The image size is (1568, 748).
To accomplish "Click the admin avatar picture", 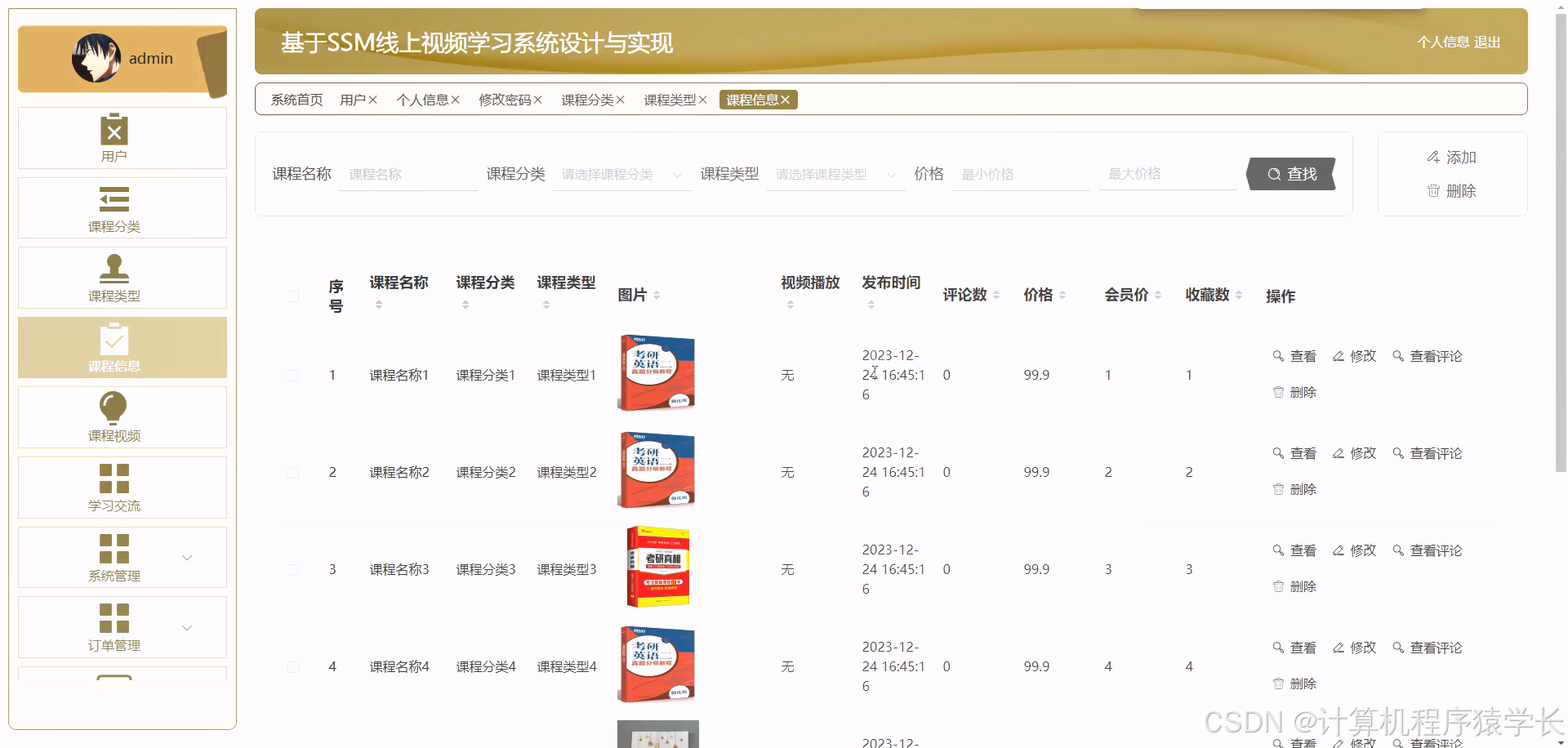I will tap(96, 58).
